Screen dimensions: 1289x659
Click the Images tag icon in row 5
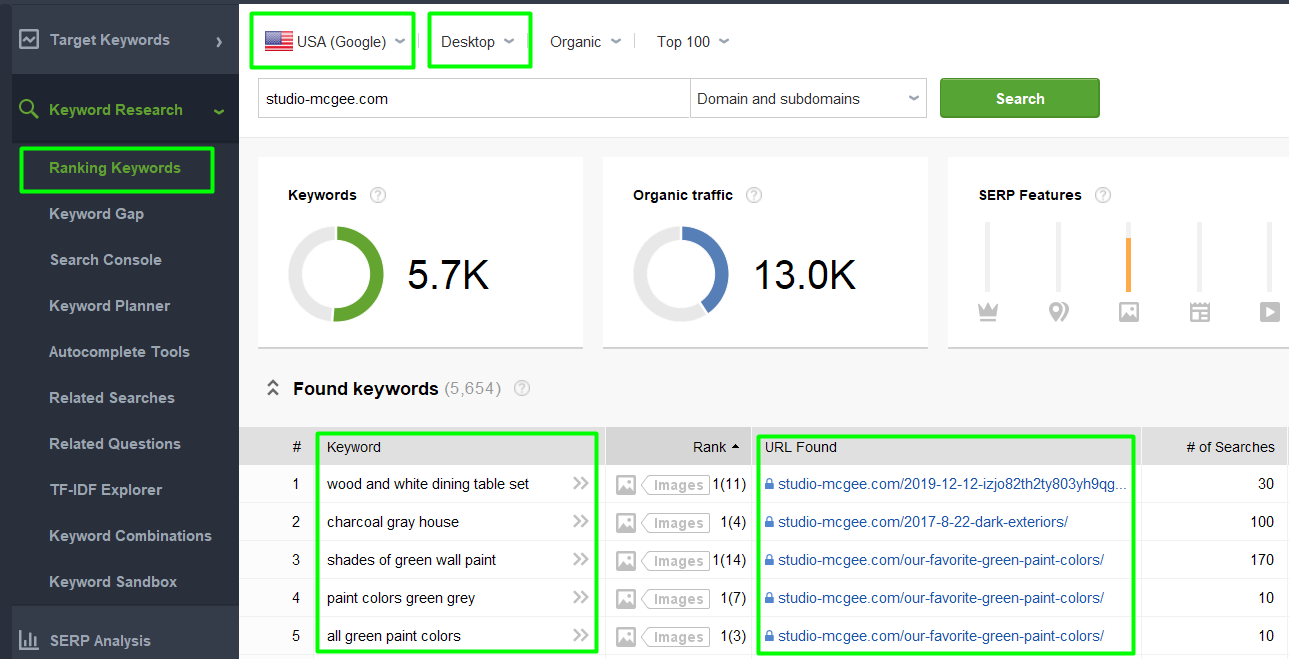coord(675,637)
